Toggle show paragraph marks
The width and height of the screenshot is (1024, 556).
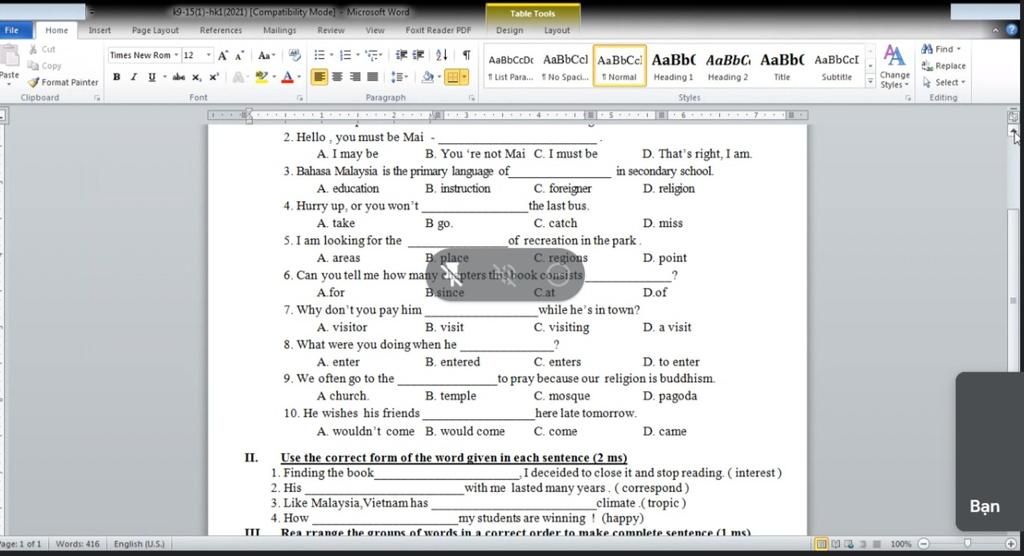coord(466,56)
